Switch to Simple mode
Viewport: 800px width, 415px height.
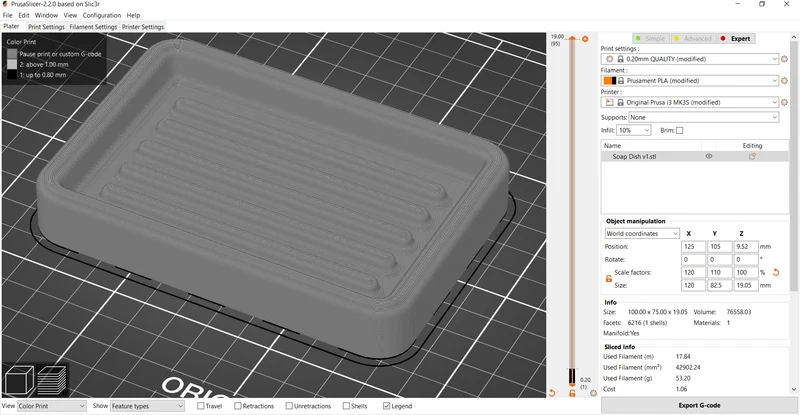(x=651, y=39)
